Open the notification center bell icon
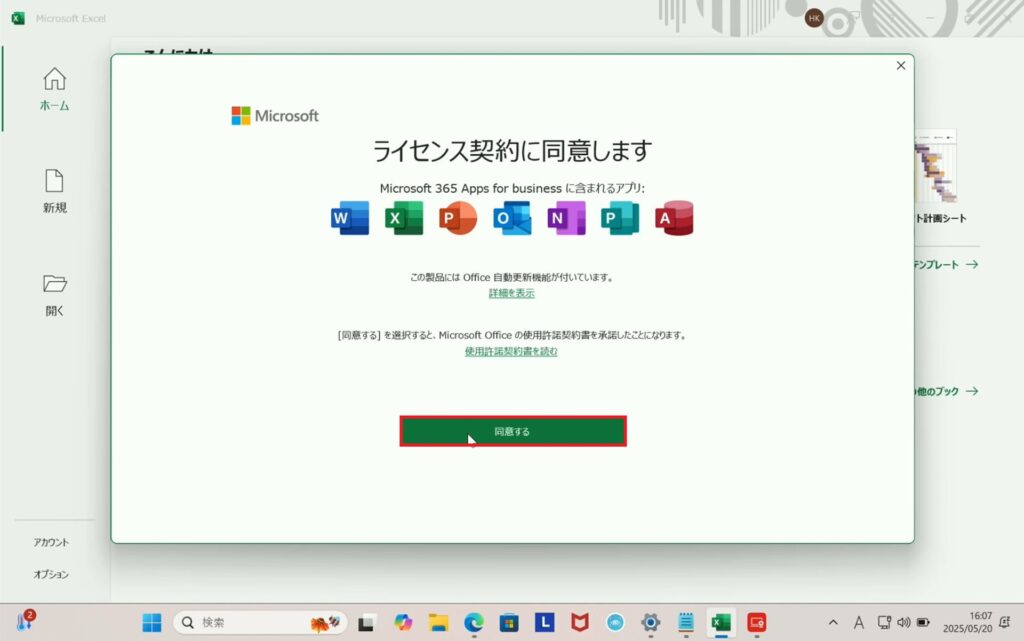 pos(1005,623)
